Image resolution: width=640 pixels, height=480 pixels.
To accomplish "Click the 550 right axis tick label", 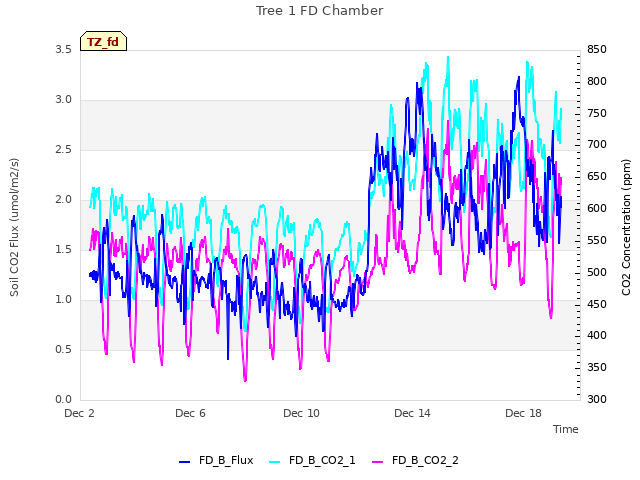I will pos(597,240).
